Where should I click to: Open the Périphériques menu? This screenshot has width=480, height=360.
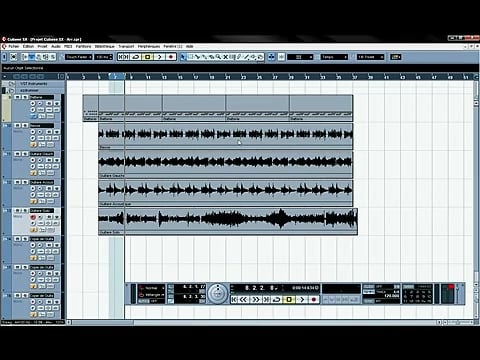[149, 46]
